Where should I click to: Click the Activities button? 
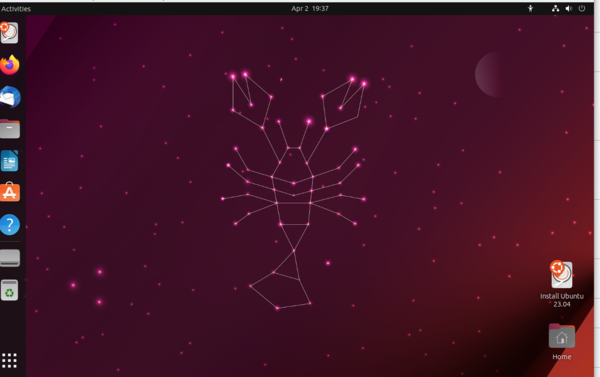click(16, 8)
